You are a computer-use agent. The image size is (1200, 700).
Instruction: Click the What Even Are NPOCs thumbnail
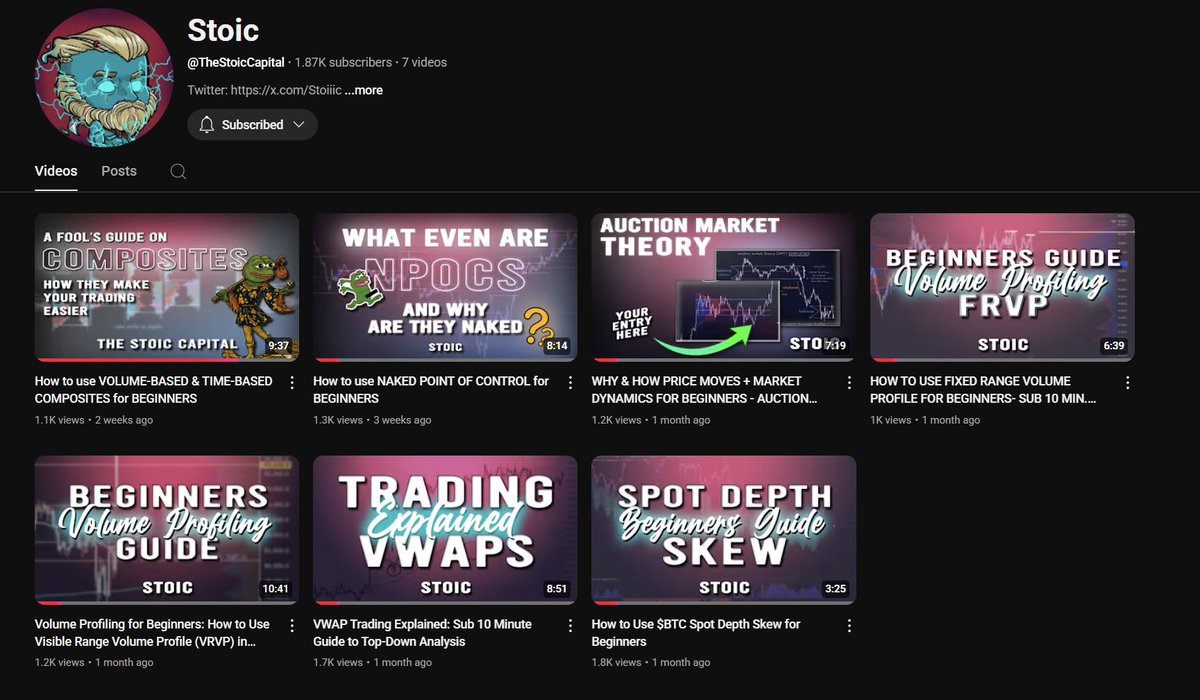pos(445,287)
